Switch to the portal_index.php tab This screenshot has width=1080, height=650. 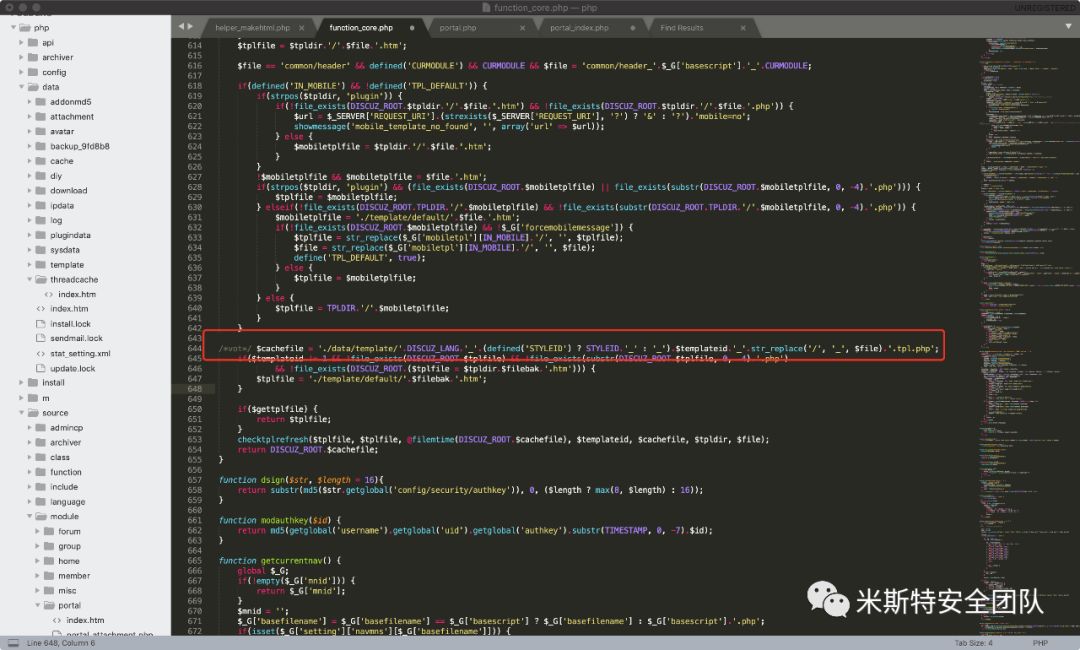coord(579,28)
